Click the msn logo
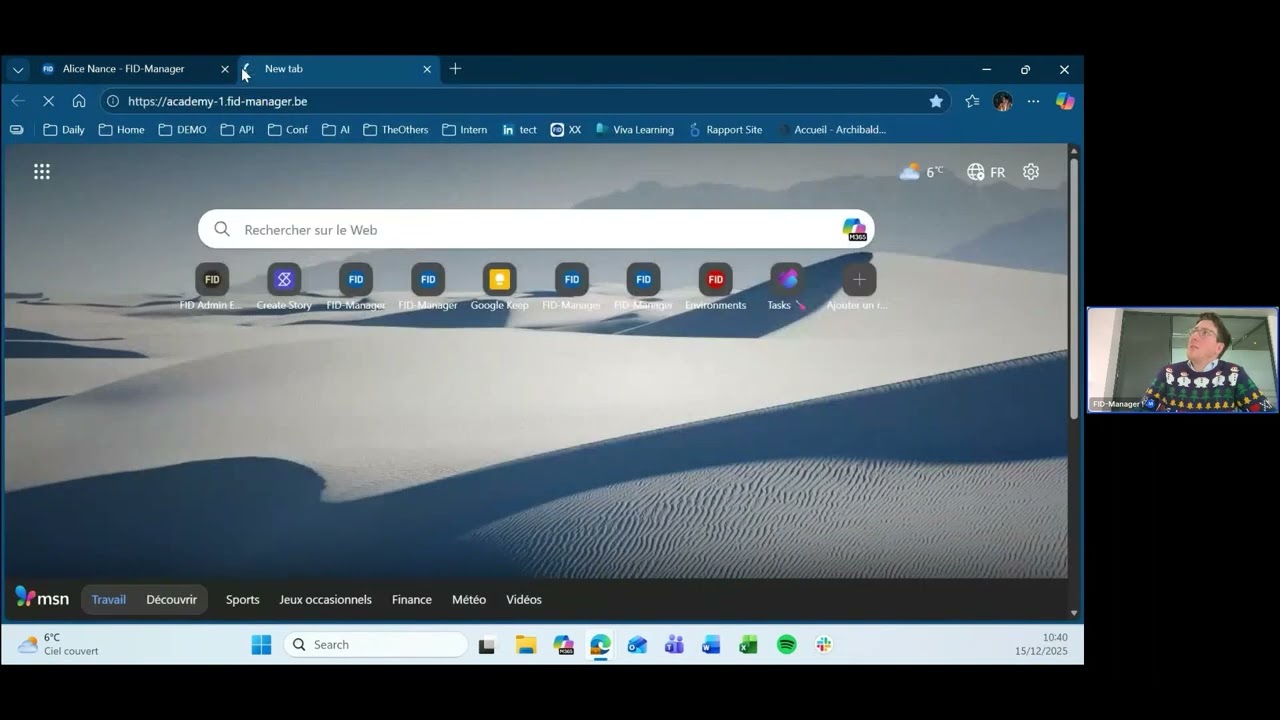1280x720 pixels. coord(42,598)
